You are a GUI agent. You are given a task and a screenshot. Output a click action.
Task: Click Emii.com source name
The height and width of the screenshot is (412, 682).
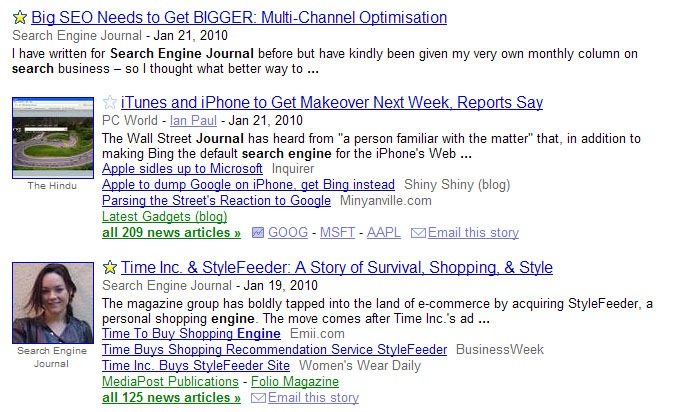click(x=317, y=333)
